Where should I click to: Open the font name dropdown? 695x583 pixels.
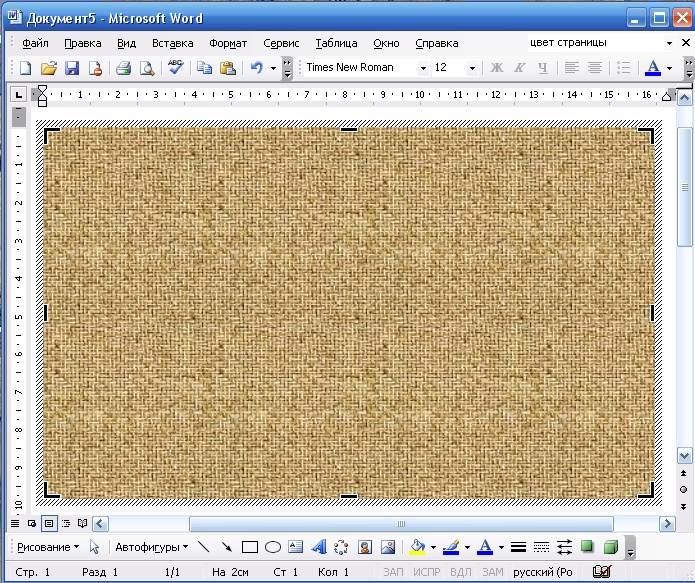[423, 68]
